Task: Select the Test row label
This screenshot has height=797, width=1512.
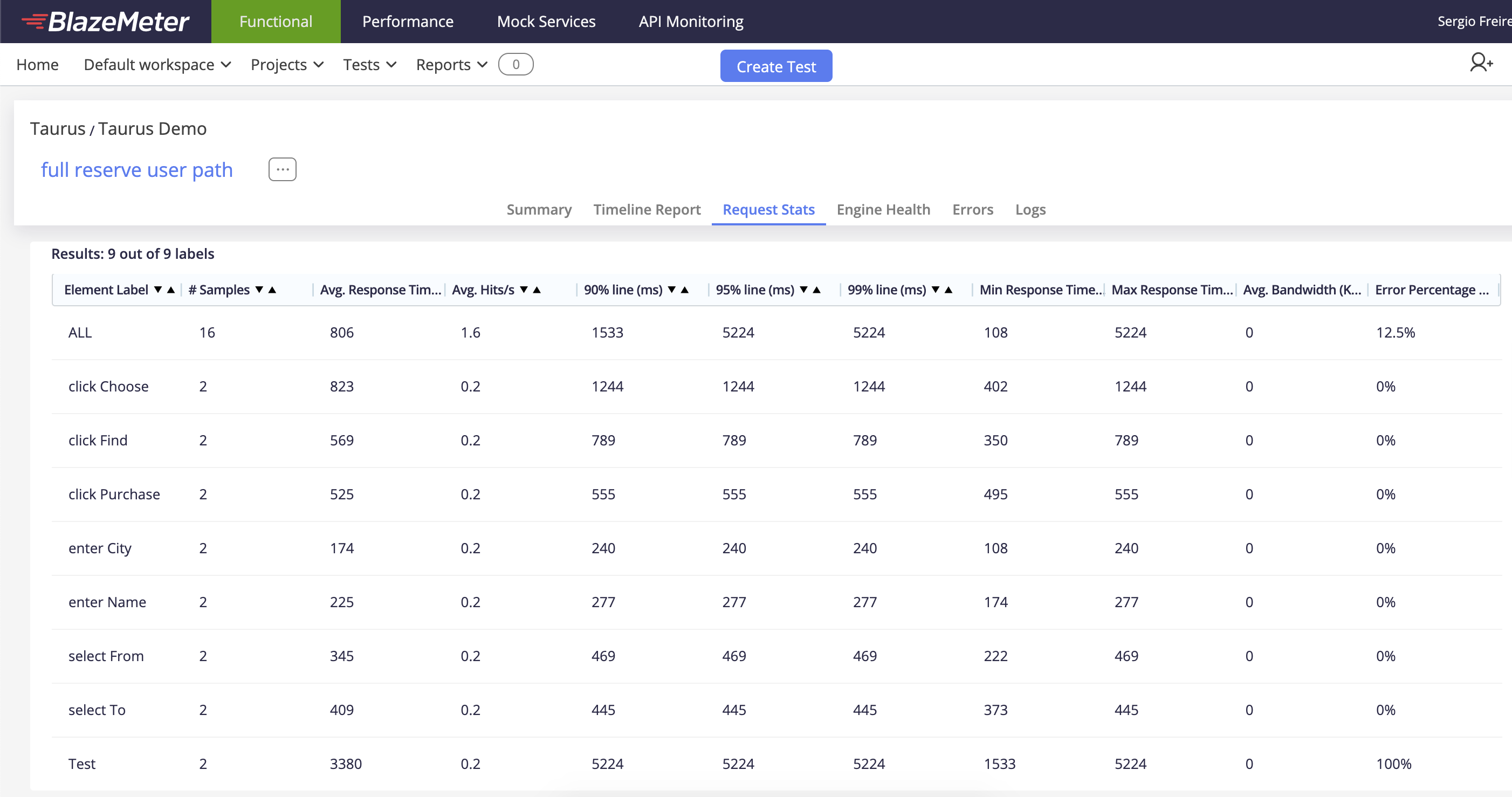Action: pyautogui.click(x=81, y=765)
